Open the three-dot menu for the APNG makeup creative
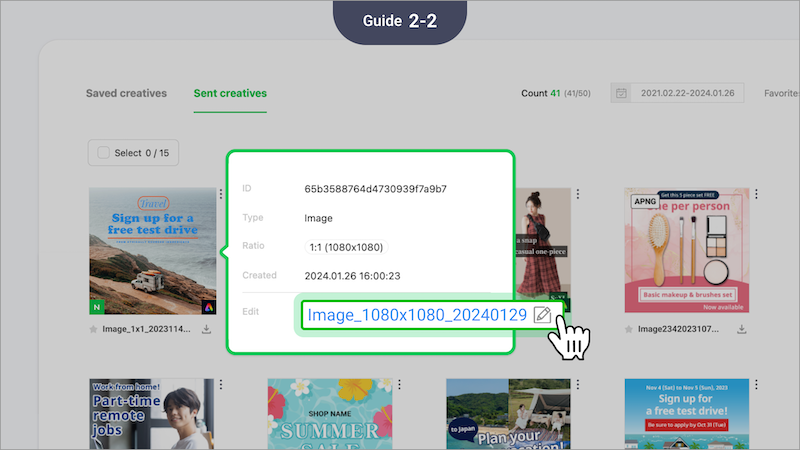This screenshot has width=800, height=450. coord(756,194)
